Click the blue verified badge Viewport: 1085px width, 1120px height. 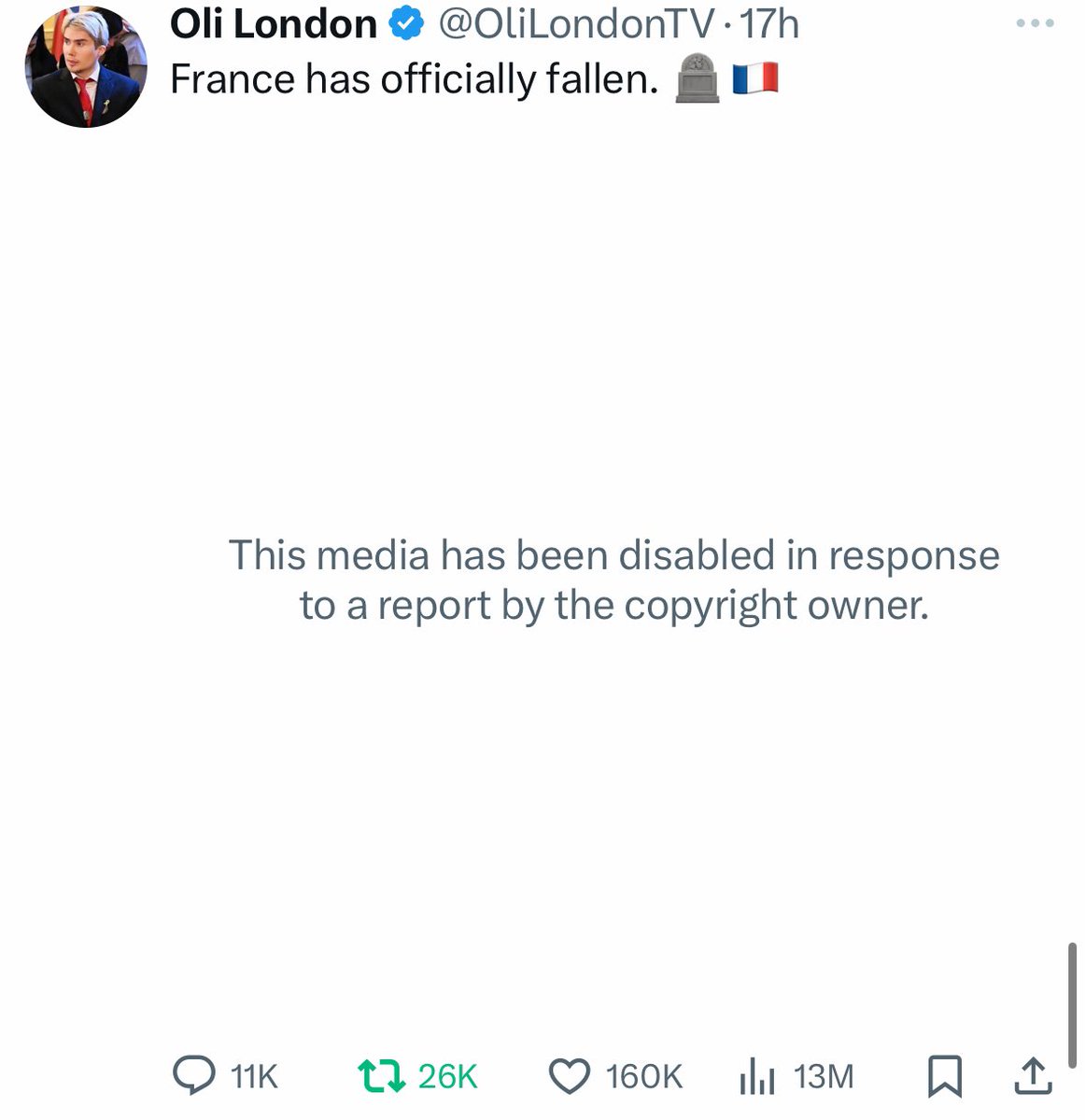coord(405,25)
